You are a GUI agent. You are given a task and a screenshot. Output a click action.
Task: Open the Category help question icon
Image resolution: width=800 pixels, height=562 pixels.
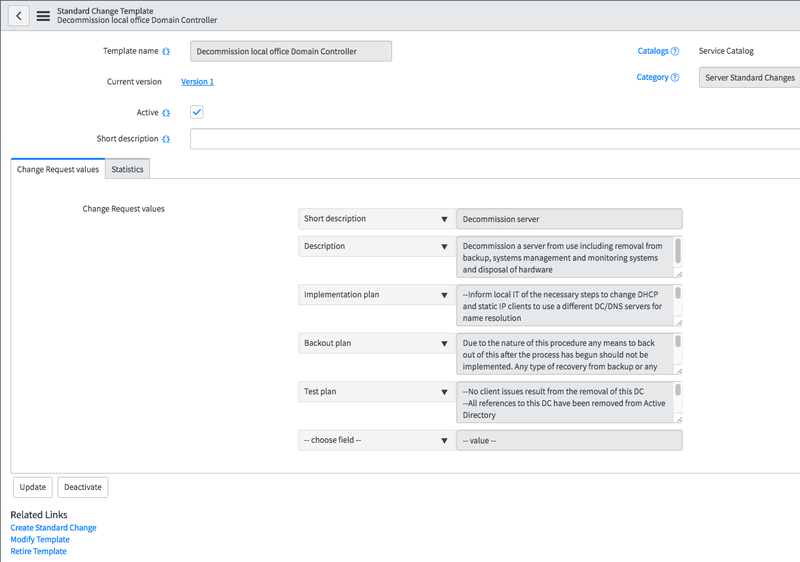point(675,78)
